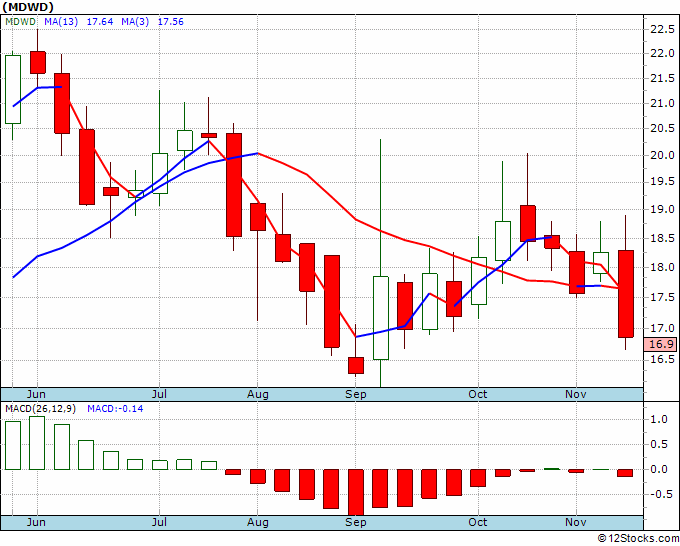This screenshot has width=680, height=546.
Task: Click the 0.0 MACD axis label
Action: coord(659,469)
